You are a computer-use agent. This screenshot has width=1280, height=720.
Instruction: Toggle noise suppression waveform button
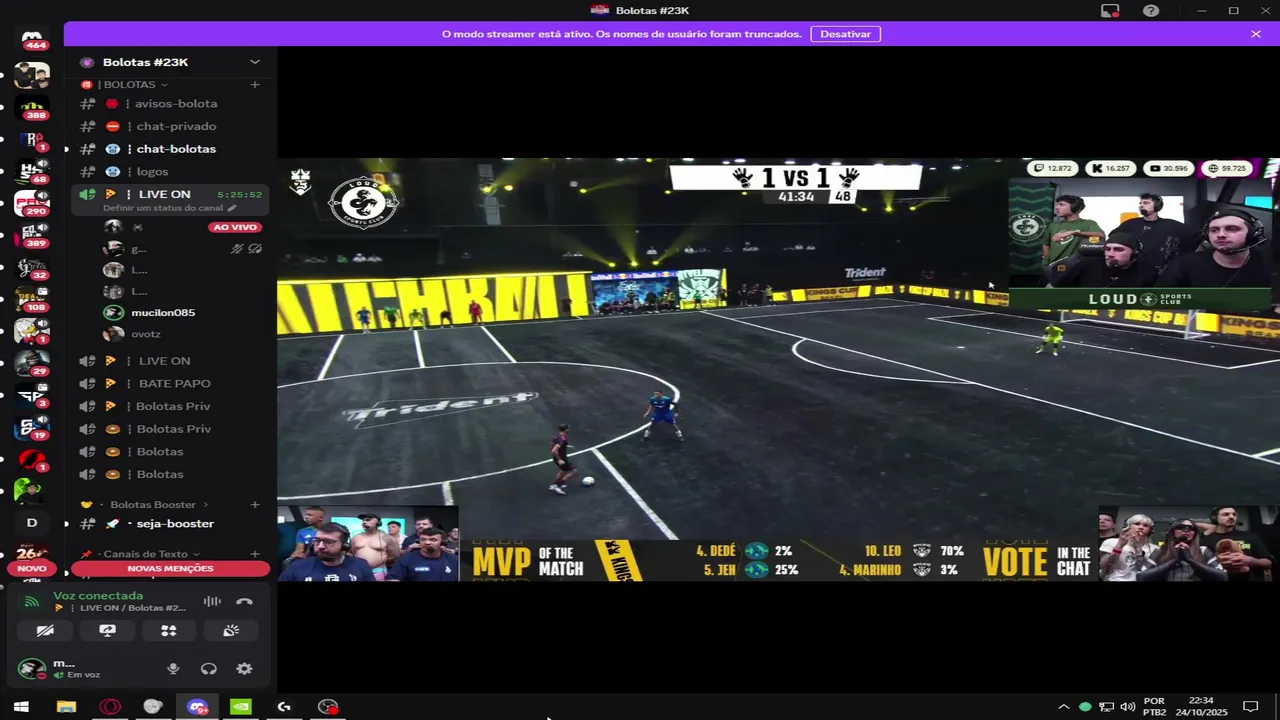pos(212,601)
